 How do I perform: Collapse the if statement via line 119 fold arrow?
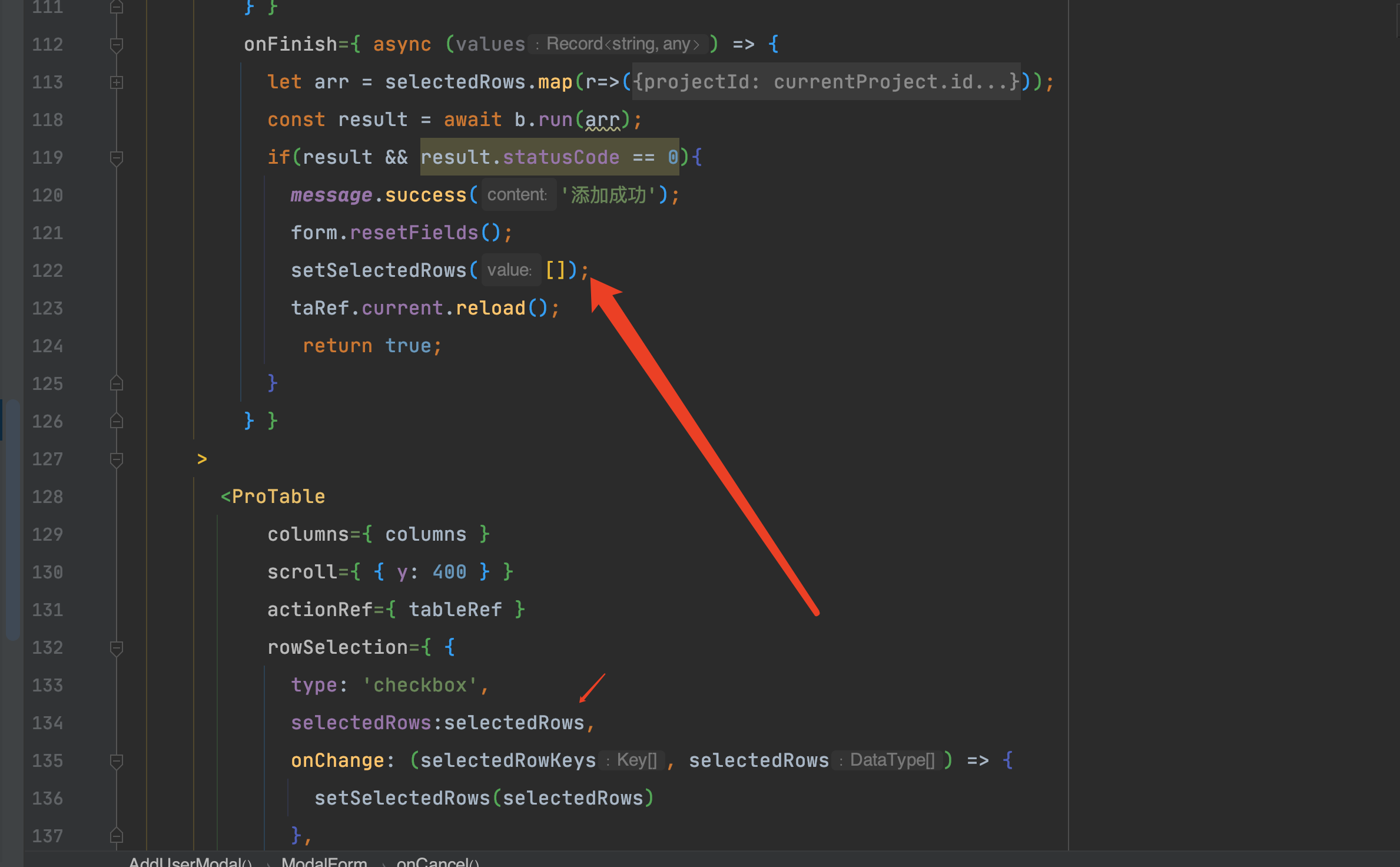pos(116,157)
